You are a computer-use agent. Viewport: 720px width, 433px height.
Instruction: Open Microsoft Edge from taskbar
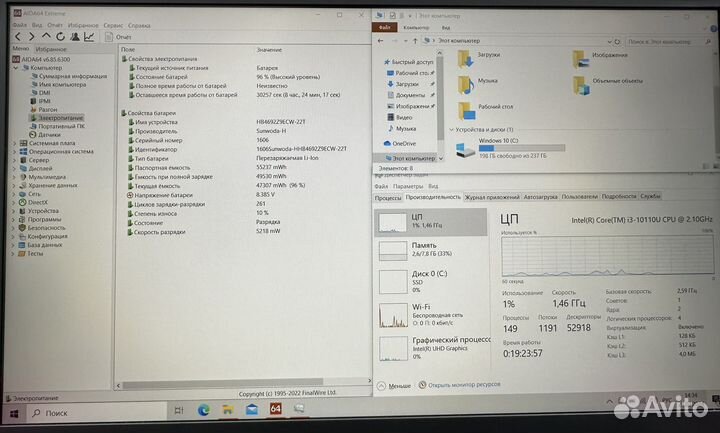203,410
